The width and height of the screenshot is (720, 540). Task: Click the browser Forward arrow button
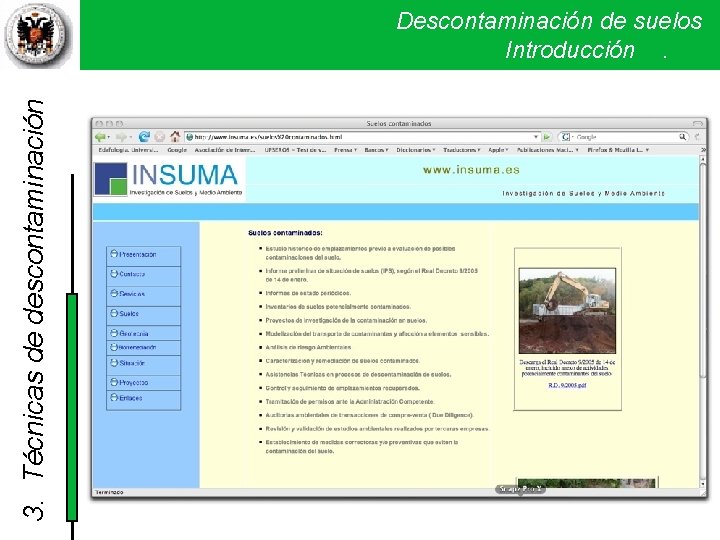tap(120, 137)
